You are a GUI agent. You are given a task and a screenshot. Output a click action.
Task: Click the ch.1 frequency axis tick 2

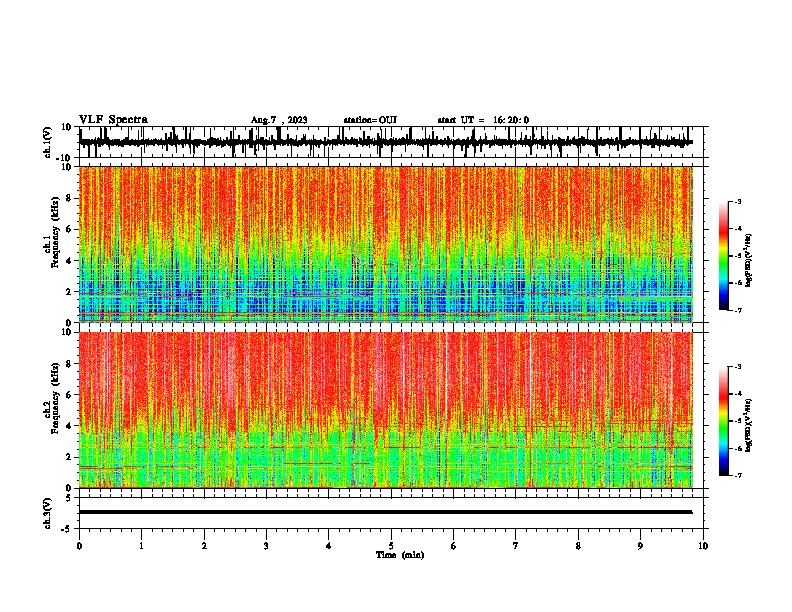point(69,292)
